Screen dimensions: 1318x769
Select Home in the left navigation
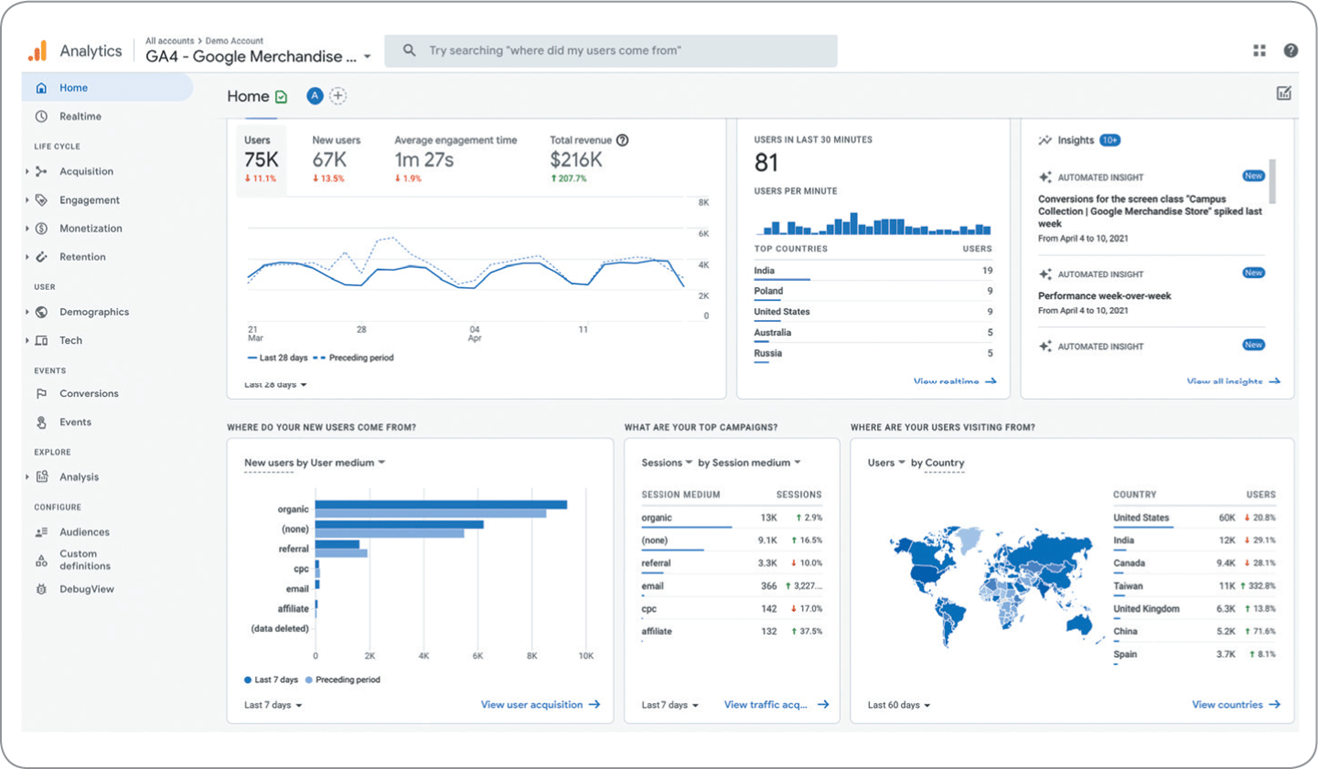click(73, 88)
